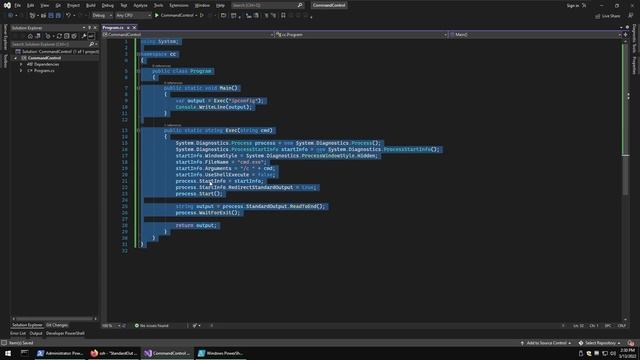Click Add to Source Control button
The width and height of the screenshot is (640, 360).
[545, 343]
